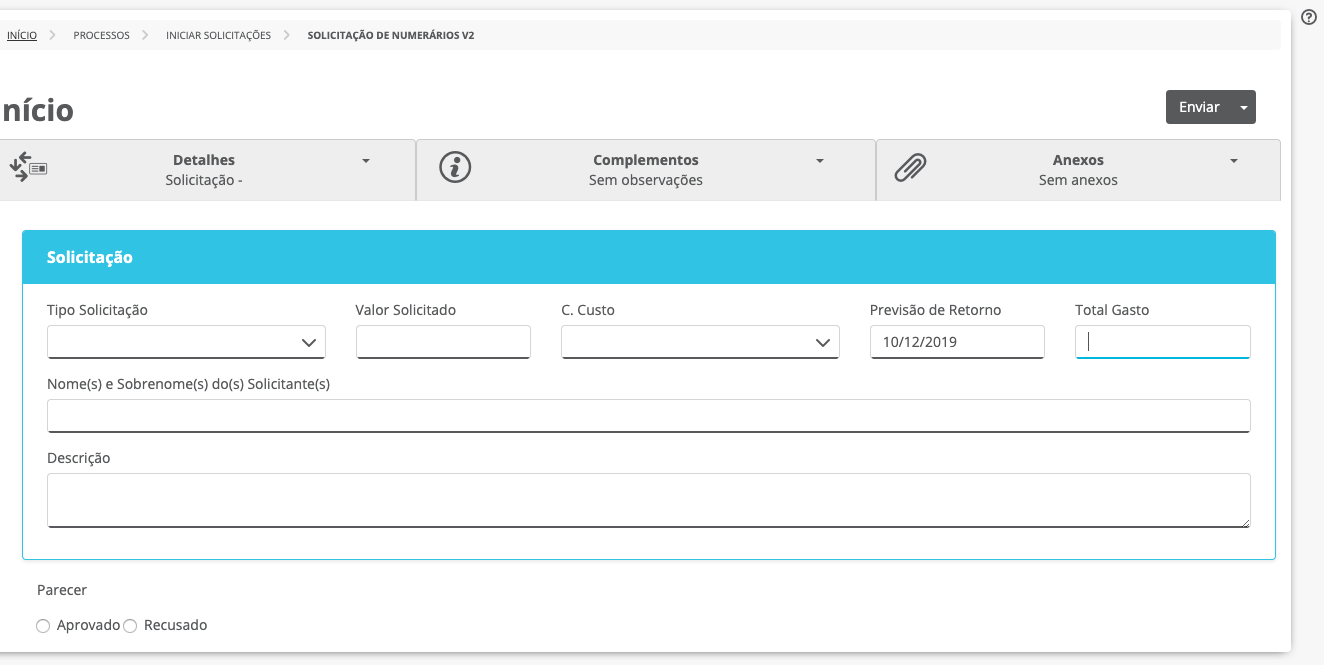Click the Nome(s) e Sobrenome(s) solicitante field
Screen dimensions: 1324x665
click(649, 416)
